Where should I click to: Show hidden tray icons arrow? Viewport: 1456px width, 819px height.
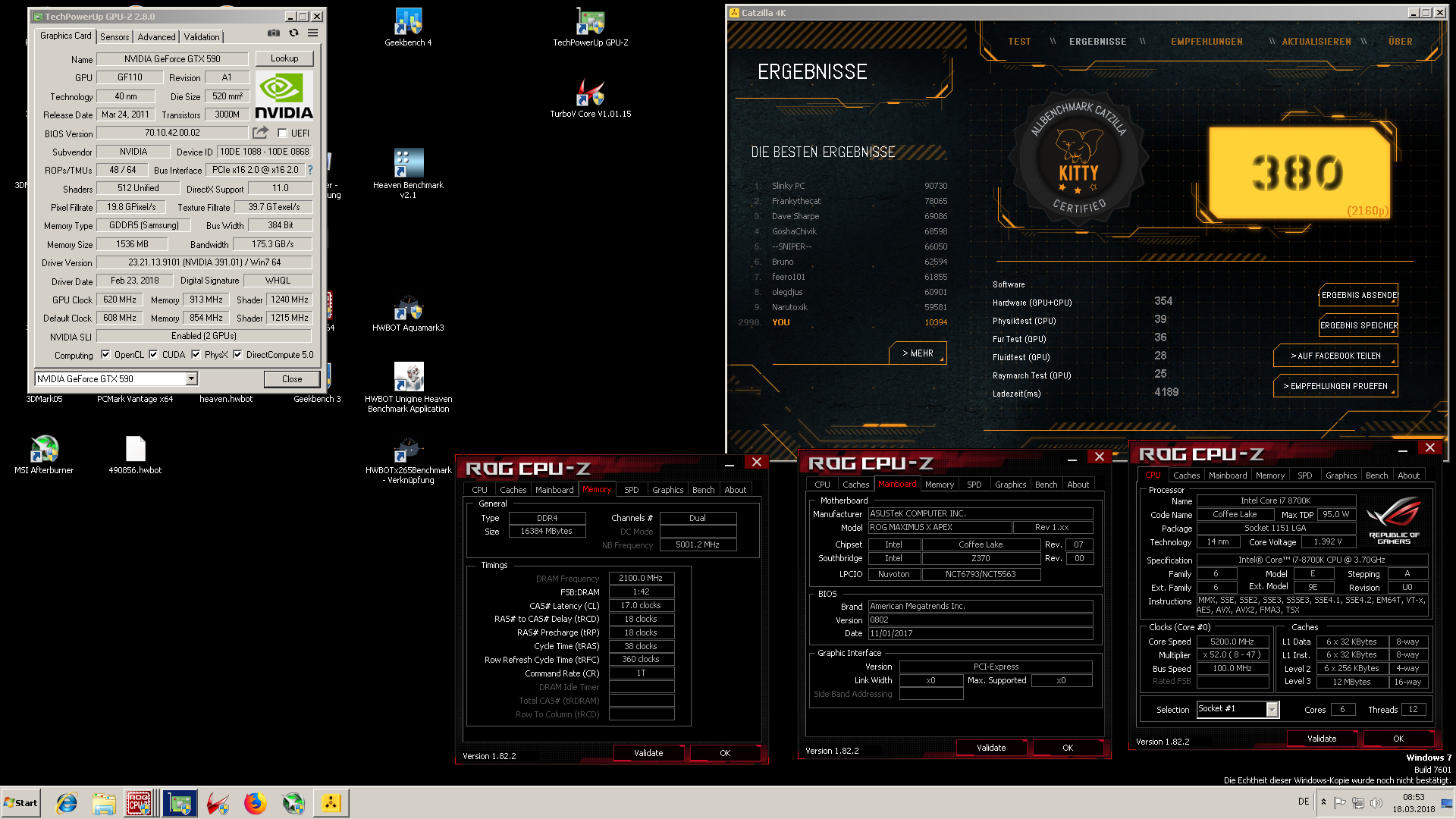point(1323,802)
